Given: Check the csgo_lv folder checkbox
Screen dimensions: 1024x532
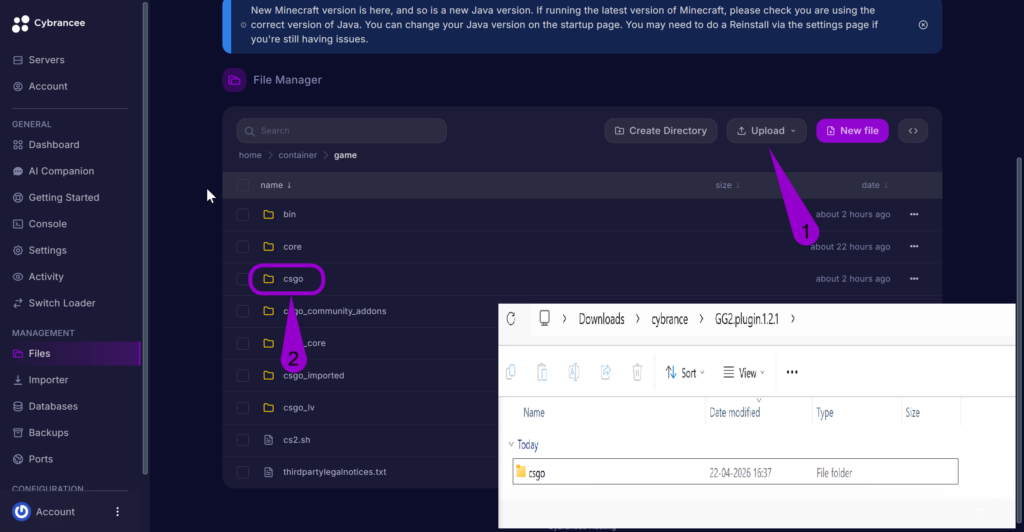Looking at the screenshot, I should 242,407.
